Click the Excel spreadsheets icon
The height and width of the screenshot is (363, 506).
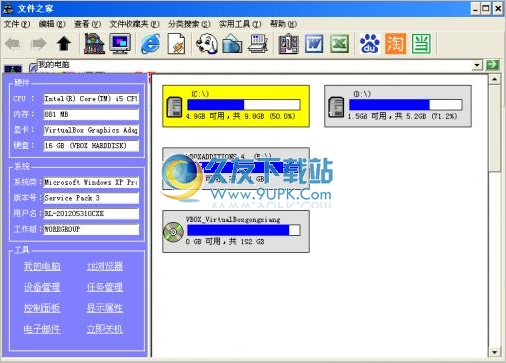(x=340, y=44)
